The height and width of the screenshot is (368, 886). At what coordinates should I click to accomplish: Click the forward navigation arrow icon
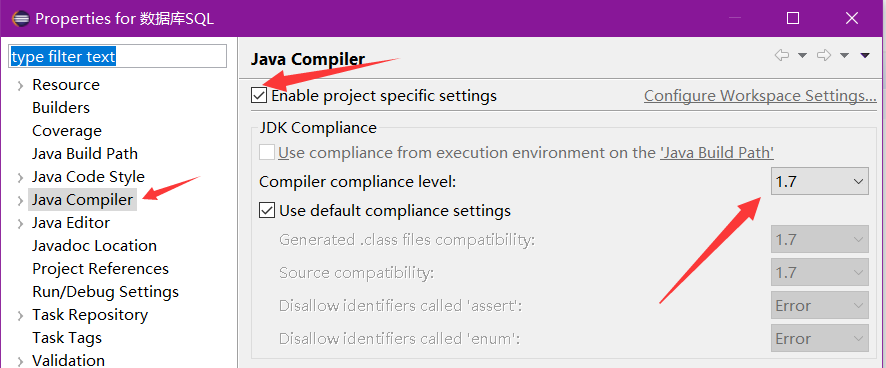point(824,55)
